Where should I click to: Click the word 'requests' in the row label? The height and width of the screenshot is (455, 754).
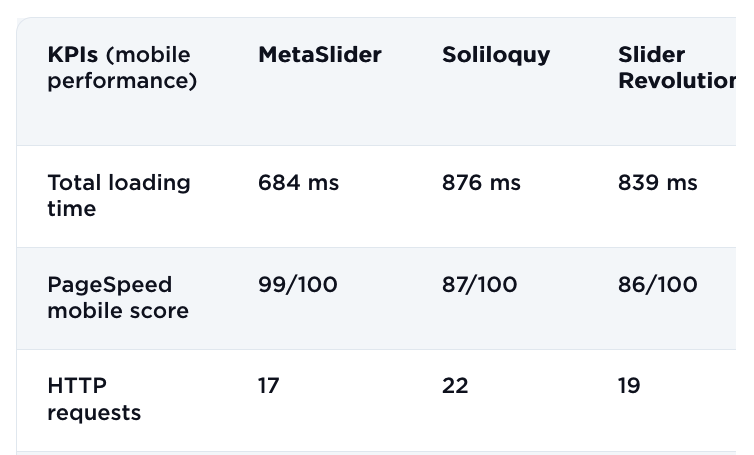pyautogui.click(x=94, y=412)
